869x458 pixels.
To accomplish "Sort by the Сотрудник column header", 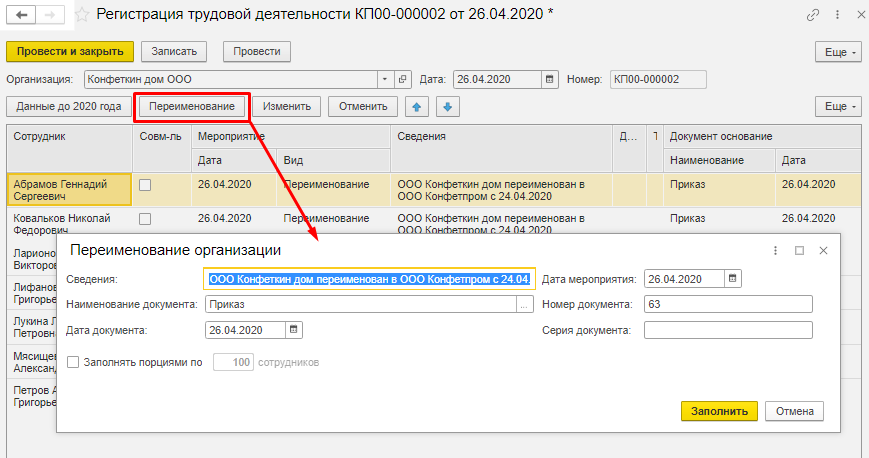I will coord(70,148).
